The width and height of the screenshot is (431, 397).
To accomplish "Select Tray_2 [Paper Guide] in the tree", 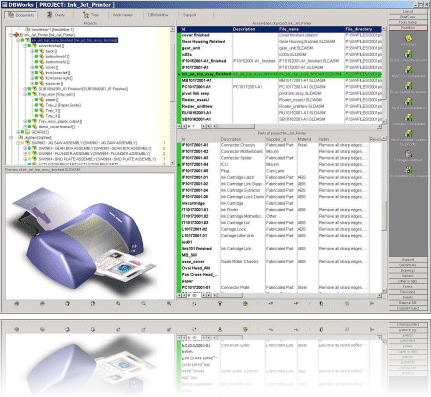I will 63,105.
